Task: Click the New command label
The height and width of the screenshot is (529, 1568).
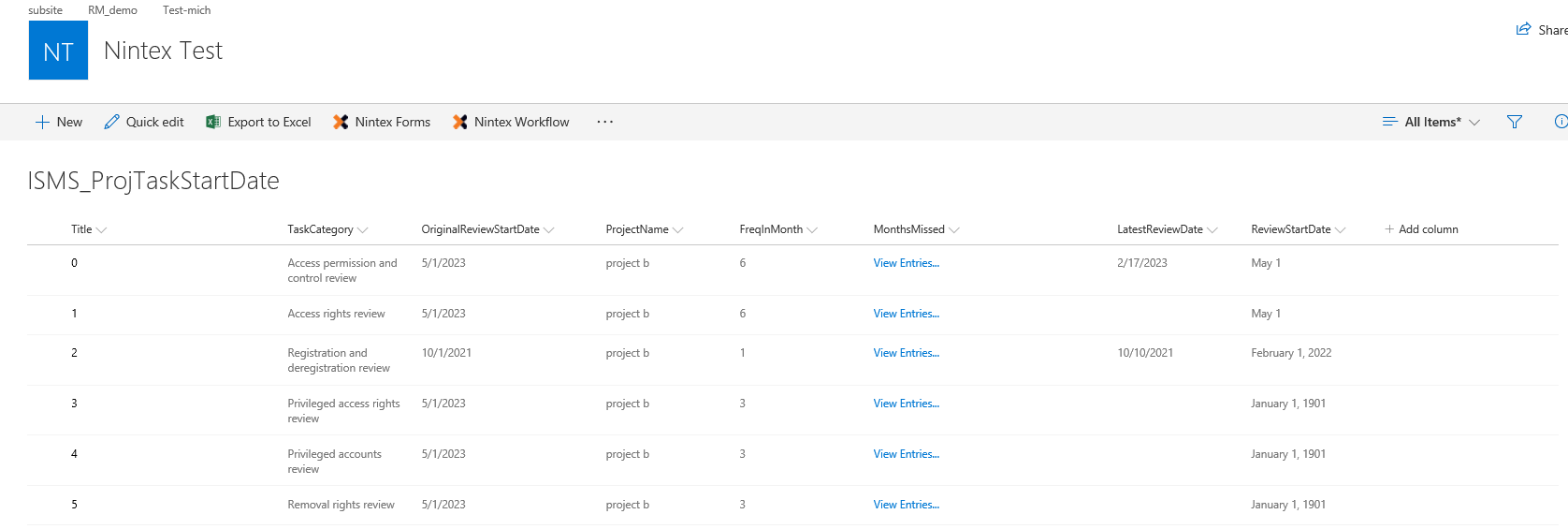Action: (x=69, y=122)
